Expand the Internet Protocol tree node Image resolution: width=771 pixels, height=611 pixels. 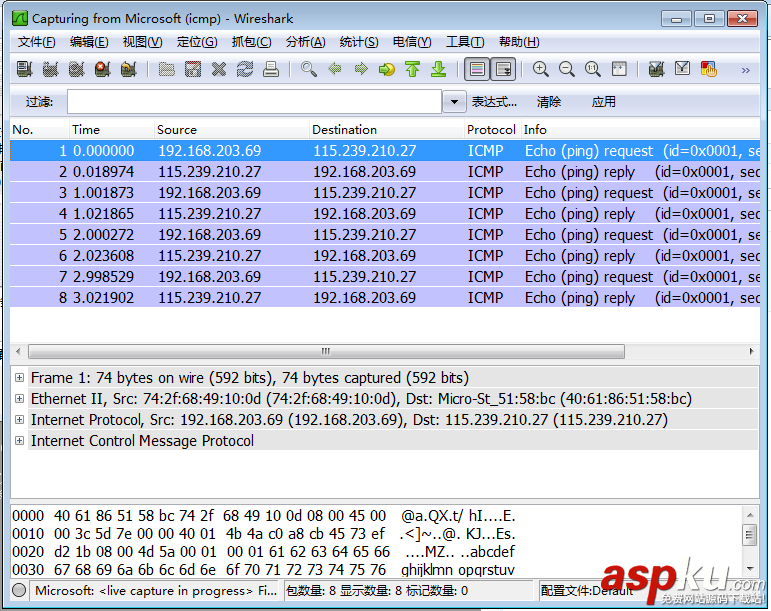coord(19,420)
